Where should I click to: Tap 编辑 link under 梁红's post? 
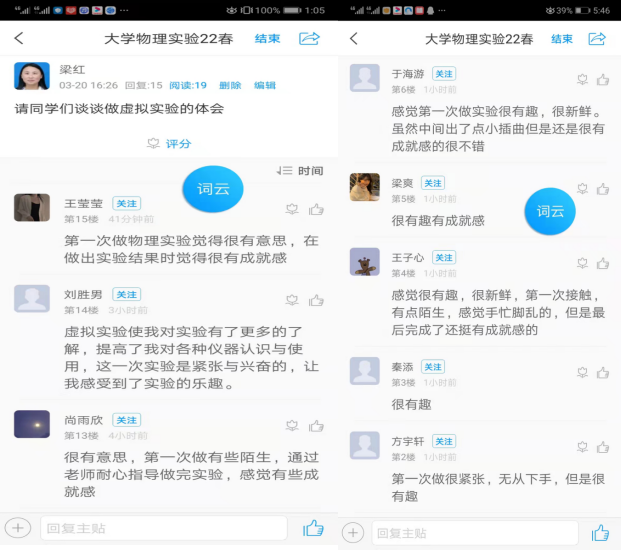tap(264, 86)
